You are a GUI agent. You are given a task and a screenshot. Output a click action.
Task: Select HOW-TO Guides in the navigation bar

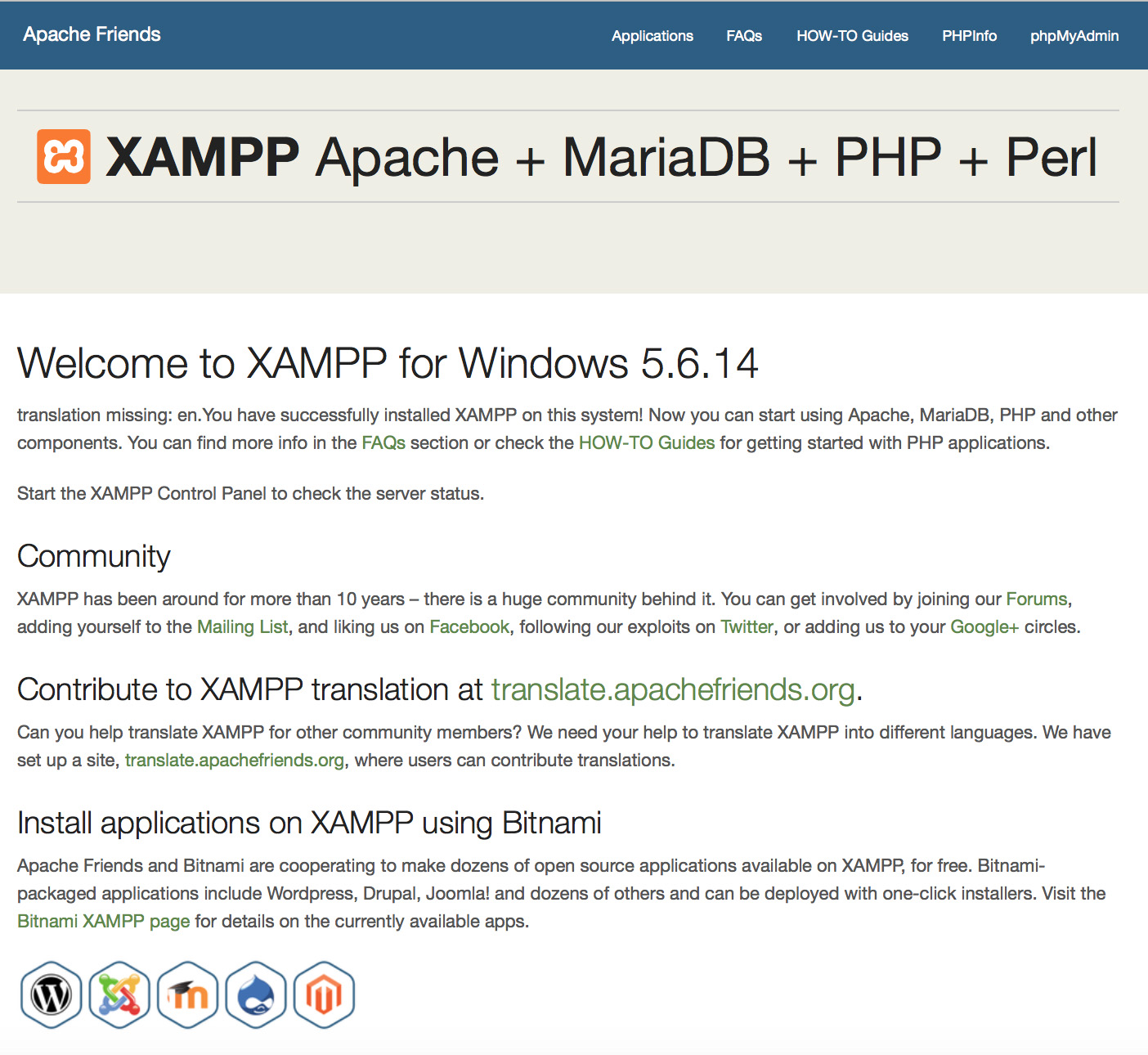(852, 36)
